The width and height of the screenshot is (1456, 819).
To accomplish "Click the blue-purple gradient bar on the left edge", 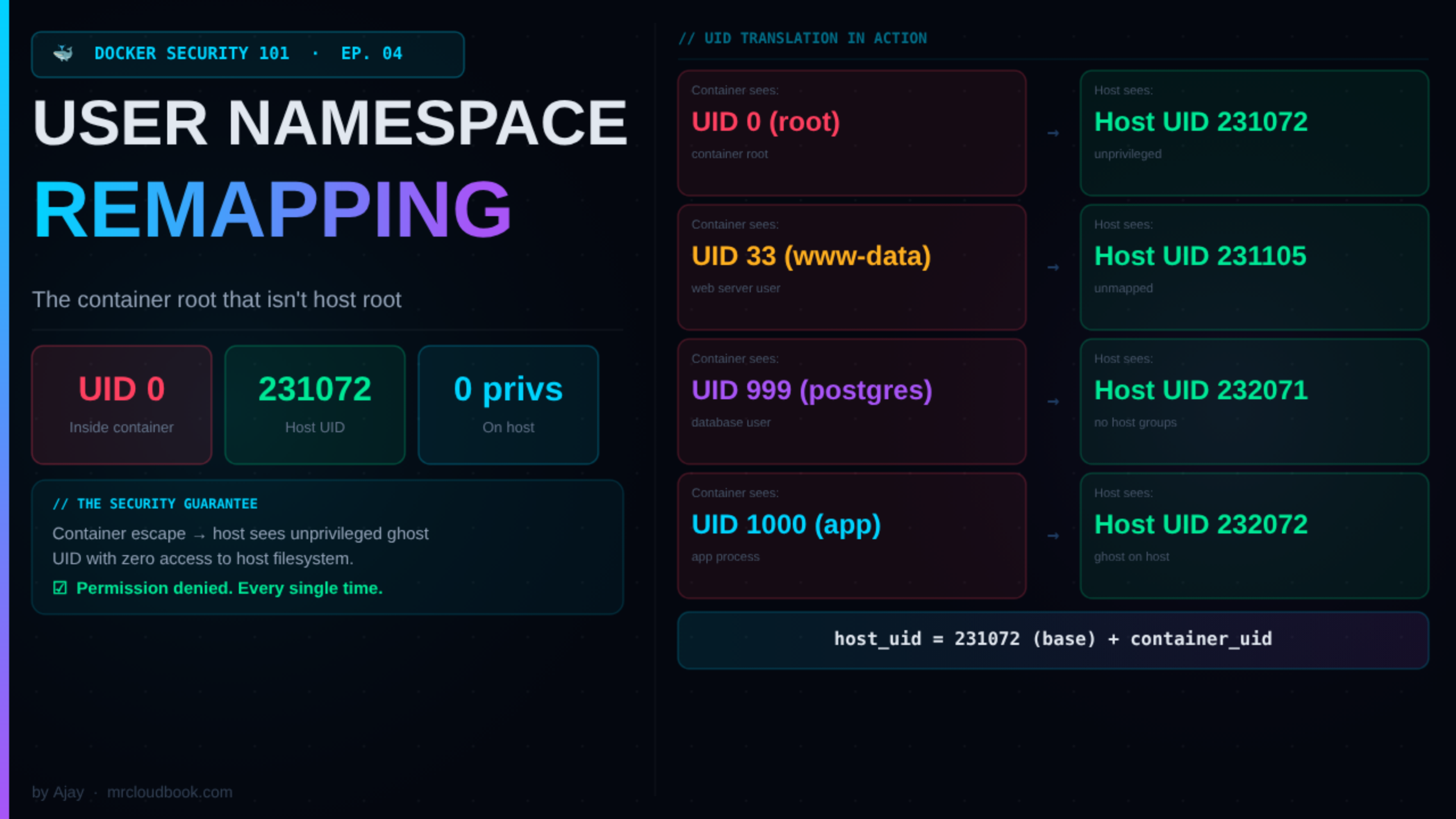I will coord(5,409).
